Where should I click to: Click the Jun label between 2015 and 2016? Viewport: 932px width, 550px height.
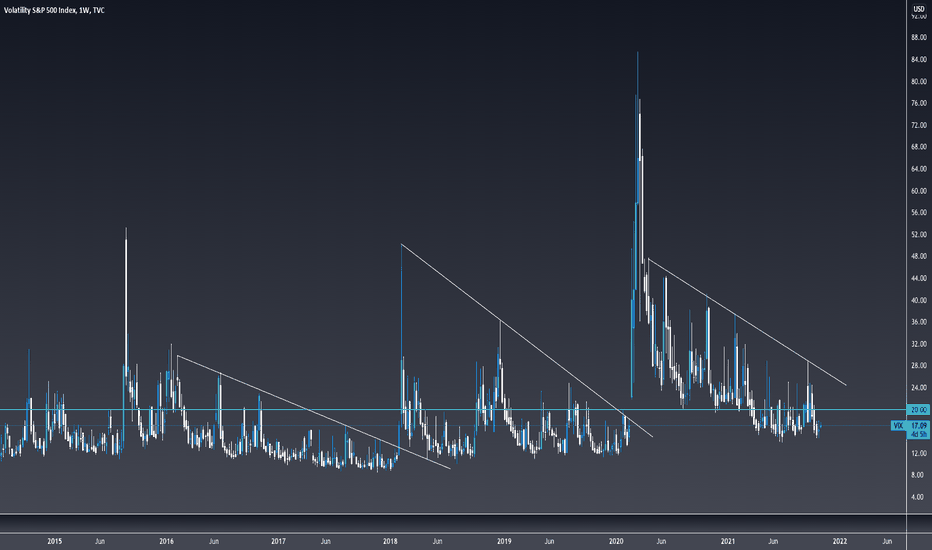[x=100, y=541]
